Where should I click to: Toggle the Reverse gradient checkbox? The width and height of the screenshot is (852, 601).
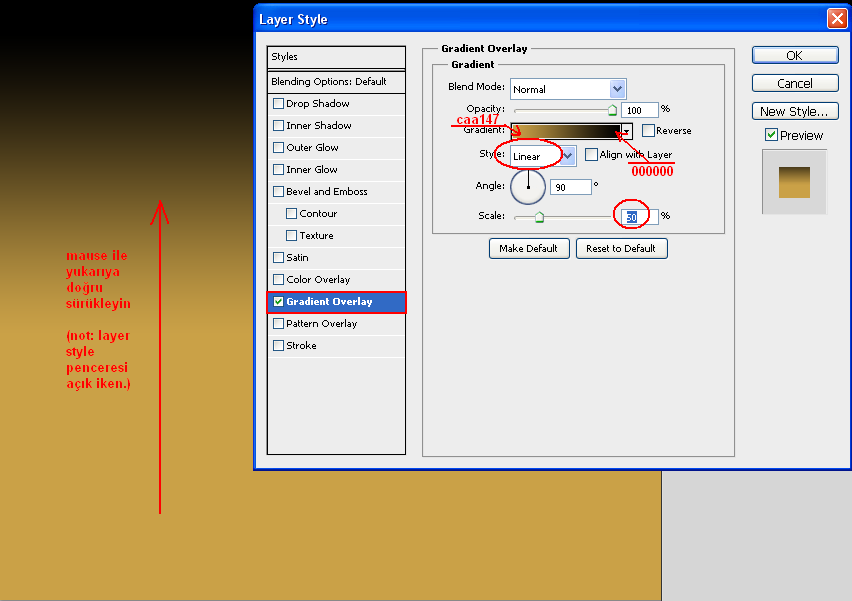point(648,130)
